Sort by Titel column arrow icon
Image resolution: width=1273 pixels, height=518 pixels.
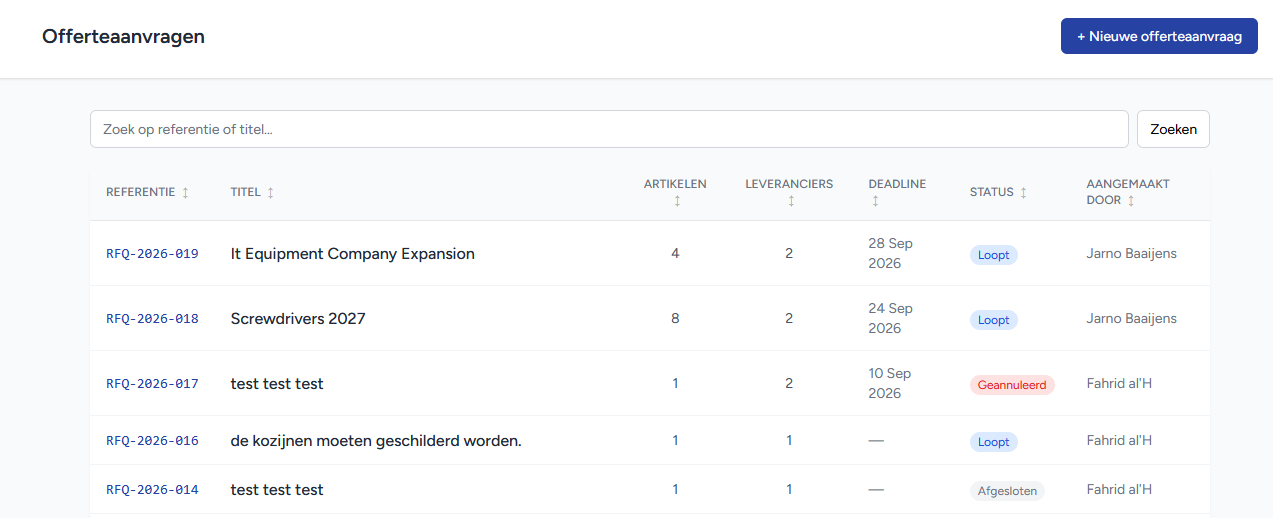(270, 192)
